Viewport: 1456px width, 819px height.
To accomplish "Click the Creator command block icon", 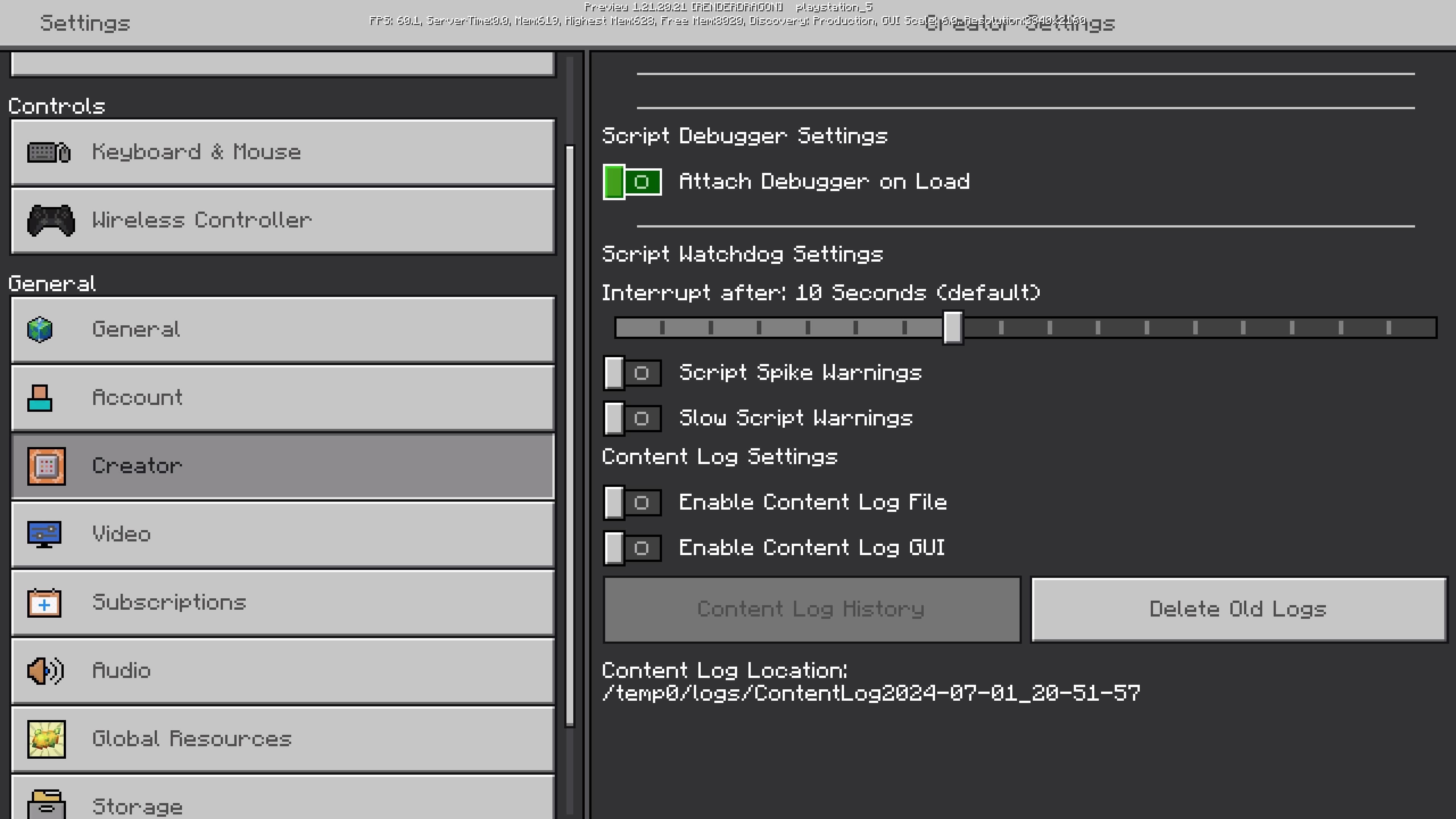I will coord(46,466).
